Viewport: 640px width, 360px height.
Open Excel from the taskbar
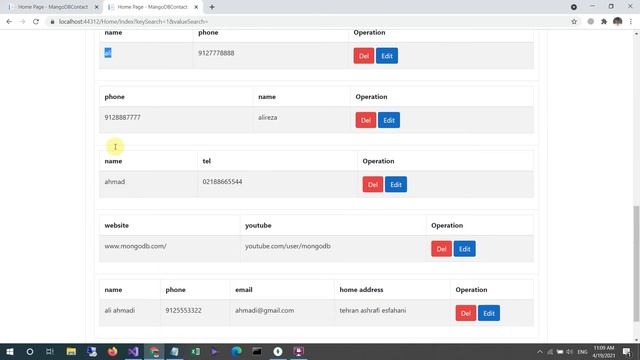196,351
